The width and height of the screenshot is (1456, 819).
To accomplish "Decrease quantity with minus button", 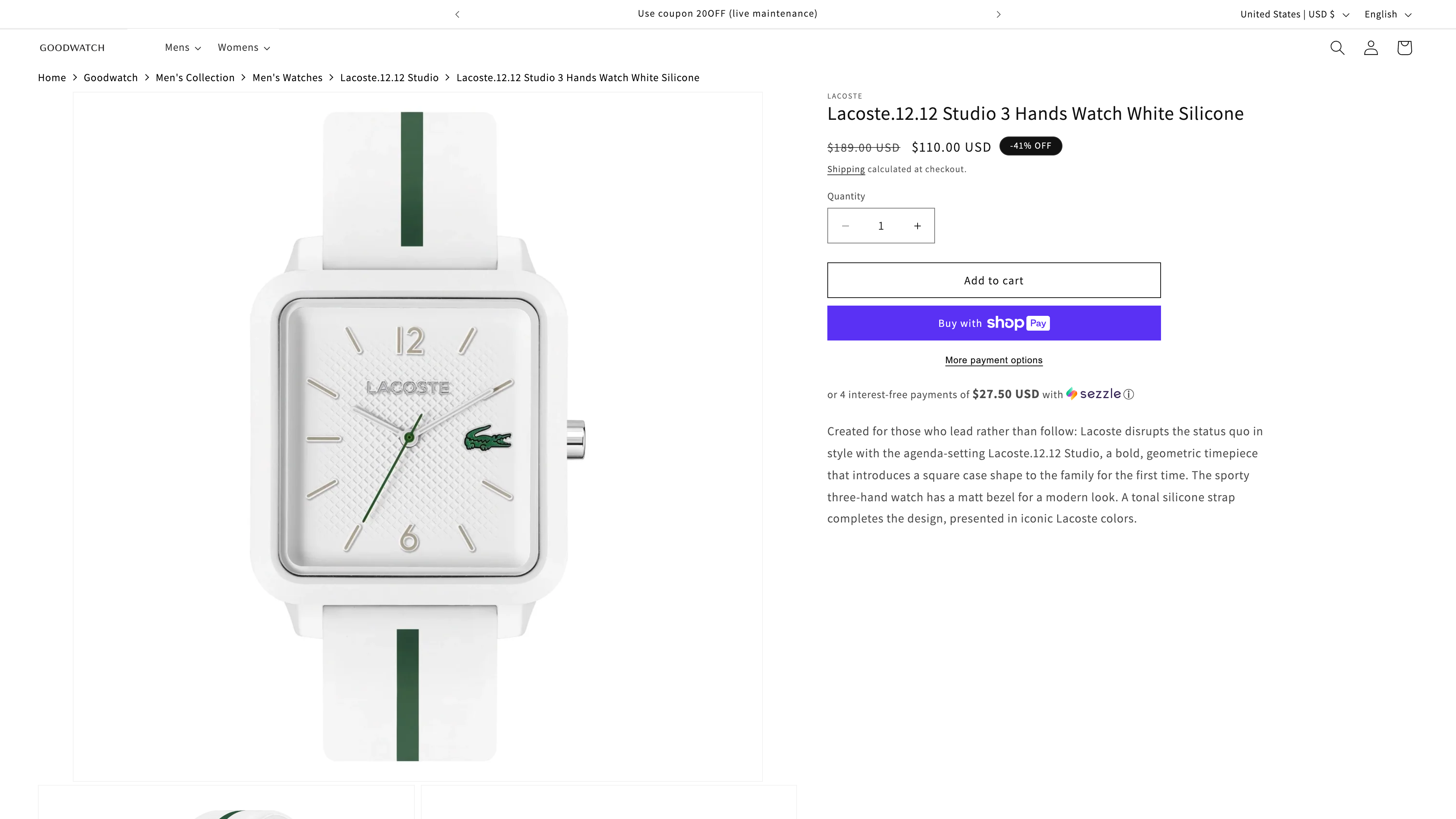I will 845,226.
